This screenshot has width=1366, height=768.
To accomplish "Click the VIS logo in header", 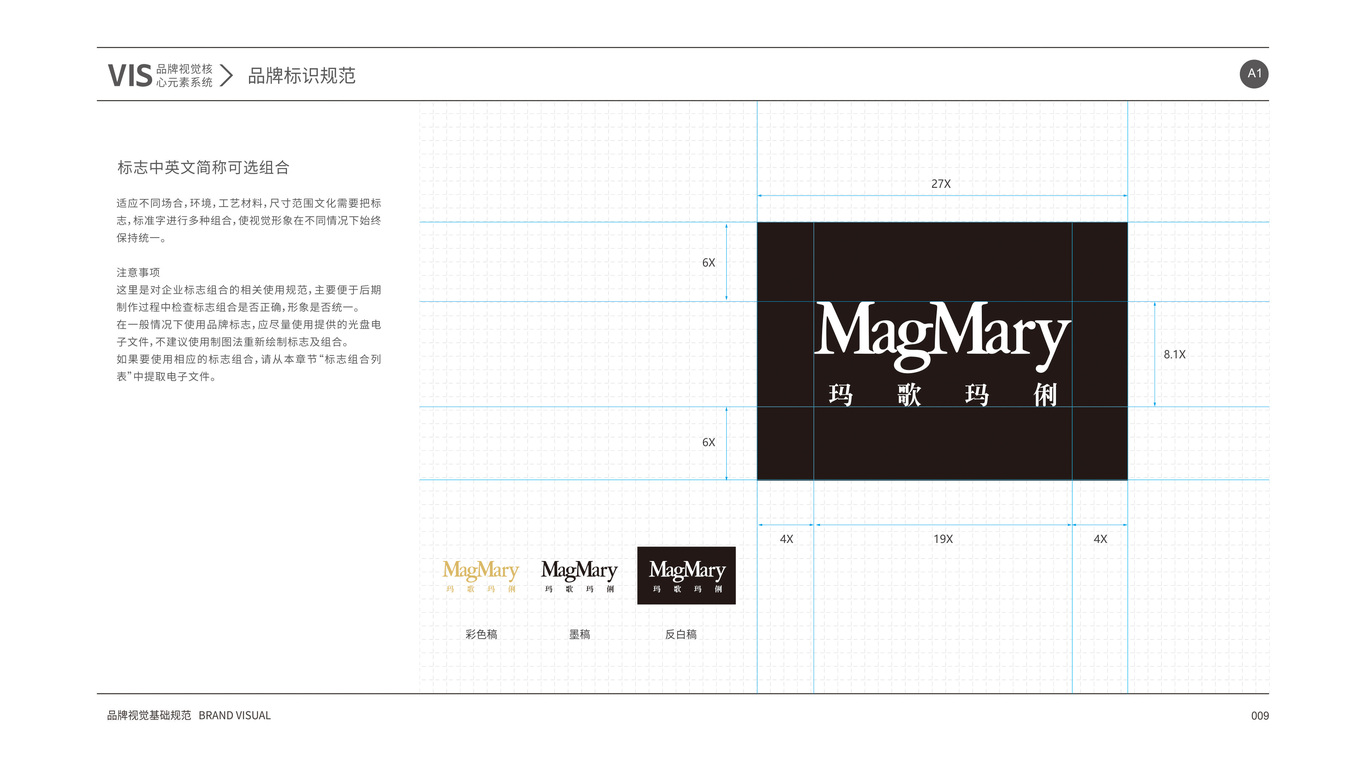I will click(130, 76).
